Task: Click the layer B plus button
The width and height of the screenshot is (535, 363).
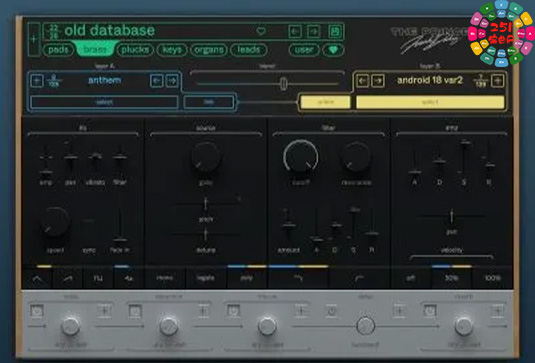Action: [497, 81]
